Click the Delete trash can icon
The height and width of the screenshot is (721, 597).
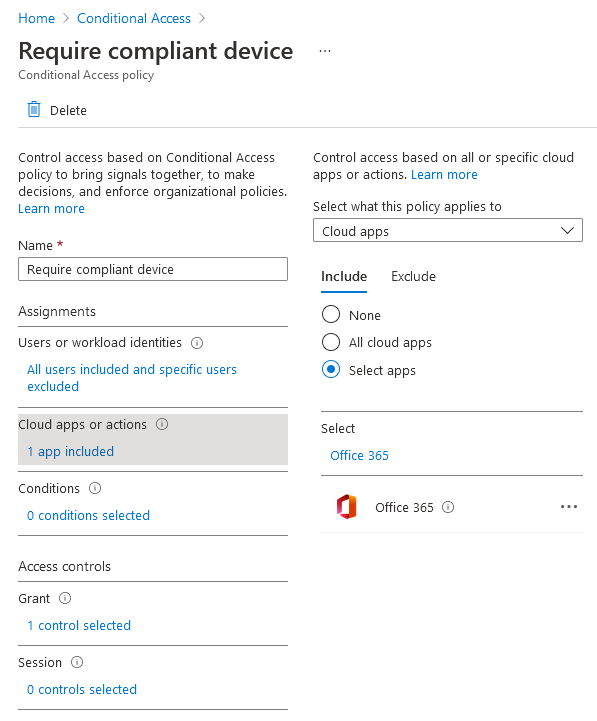point(34,110)
